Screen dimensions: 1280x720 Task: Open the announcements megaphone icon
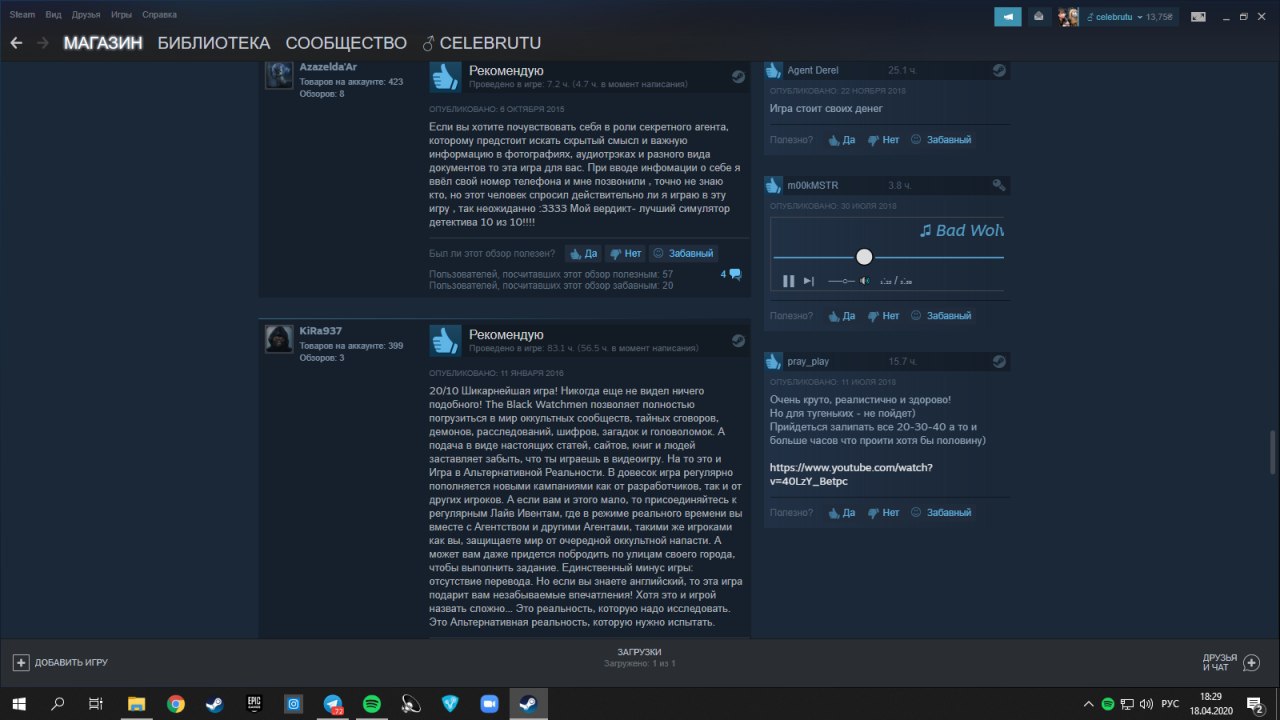pos(1008,16)
